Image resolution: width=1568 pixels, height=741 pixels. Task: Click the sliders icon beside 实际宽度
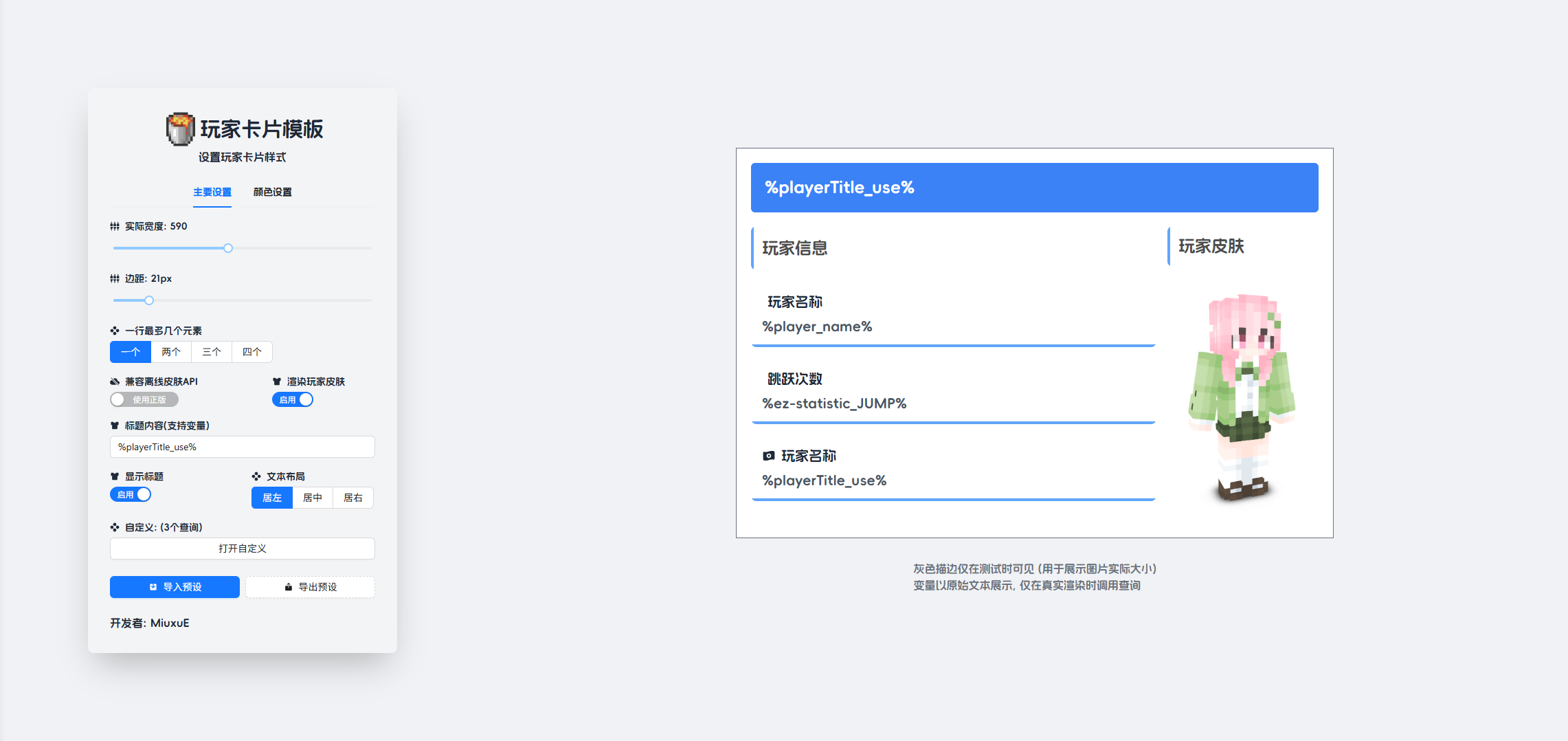[x=115, y=226]
